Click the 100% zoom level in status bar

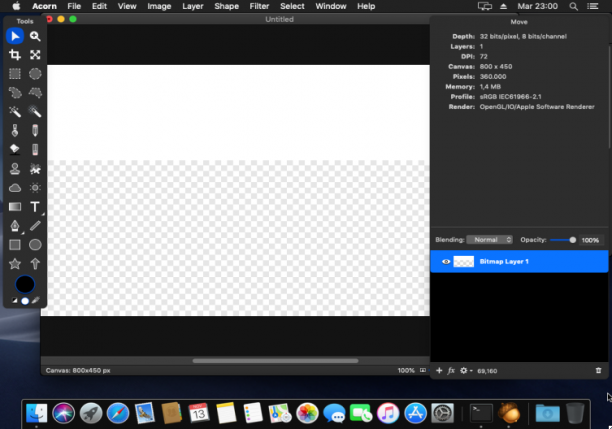click(x=406, y=370)
